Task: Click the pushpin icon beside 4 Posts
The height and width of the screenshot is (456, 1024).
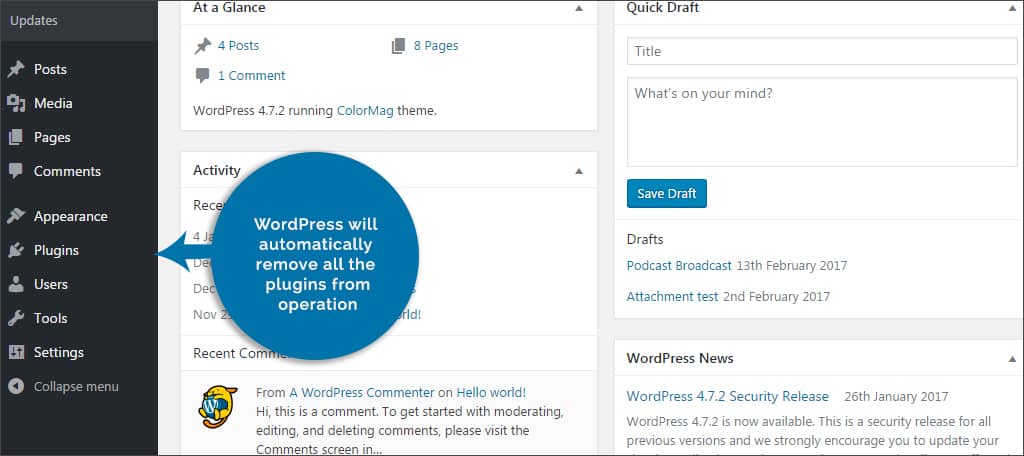Action: 203,46
